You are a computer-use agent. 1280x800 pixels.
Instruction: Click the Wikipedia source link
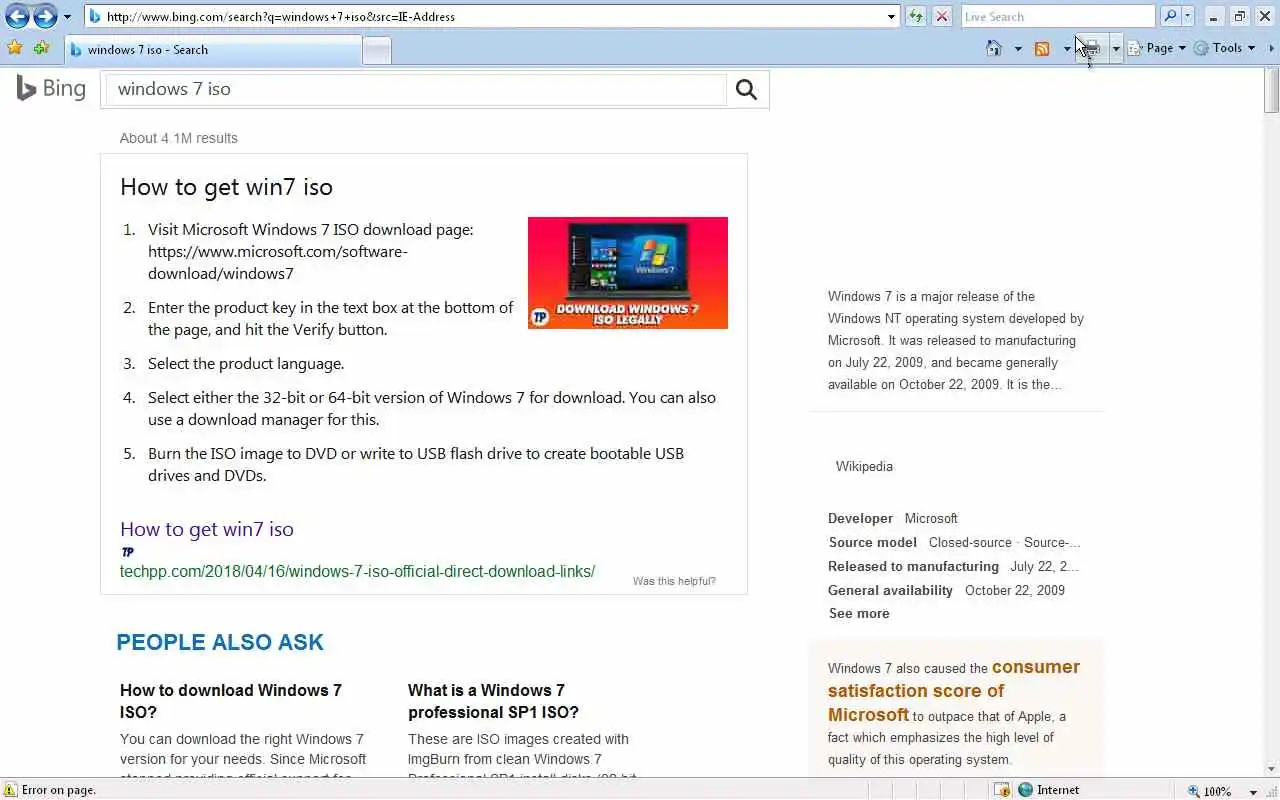pyautogui.click(x=864, y=466)
